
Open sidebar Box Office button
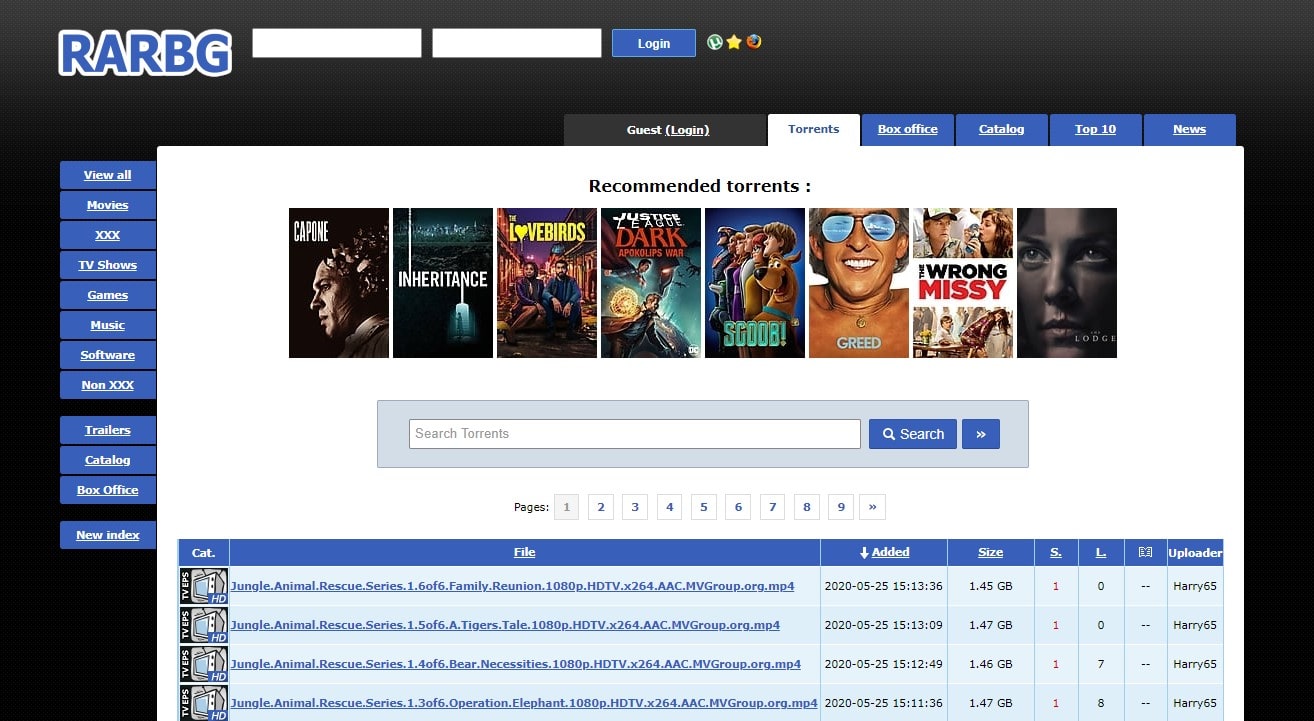click(108, 490)
